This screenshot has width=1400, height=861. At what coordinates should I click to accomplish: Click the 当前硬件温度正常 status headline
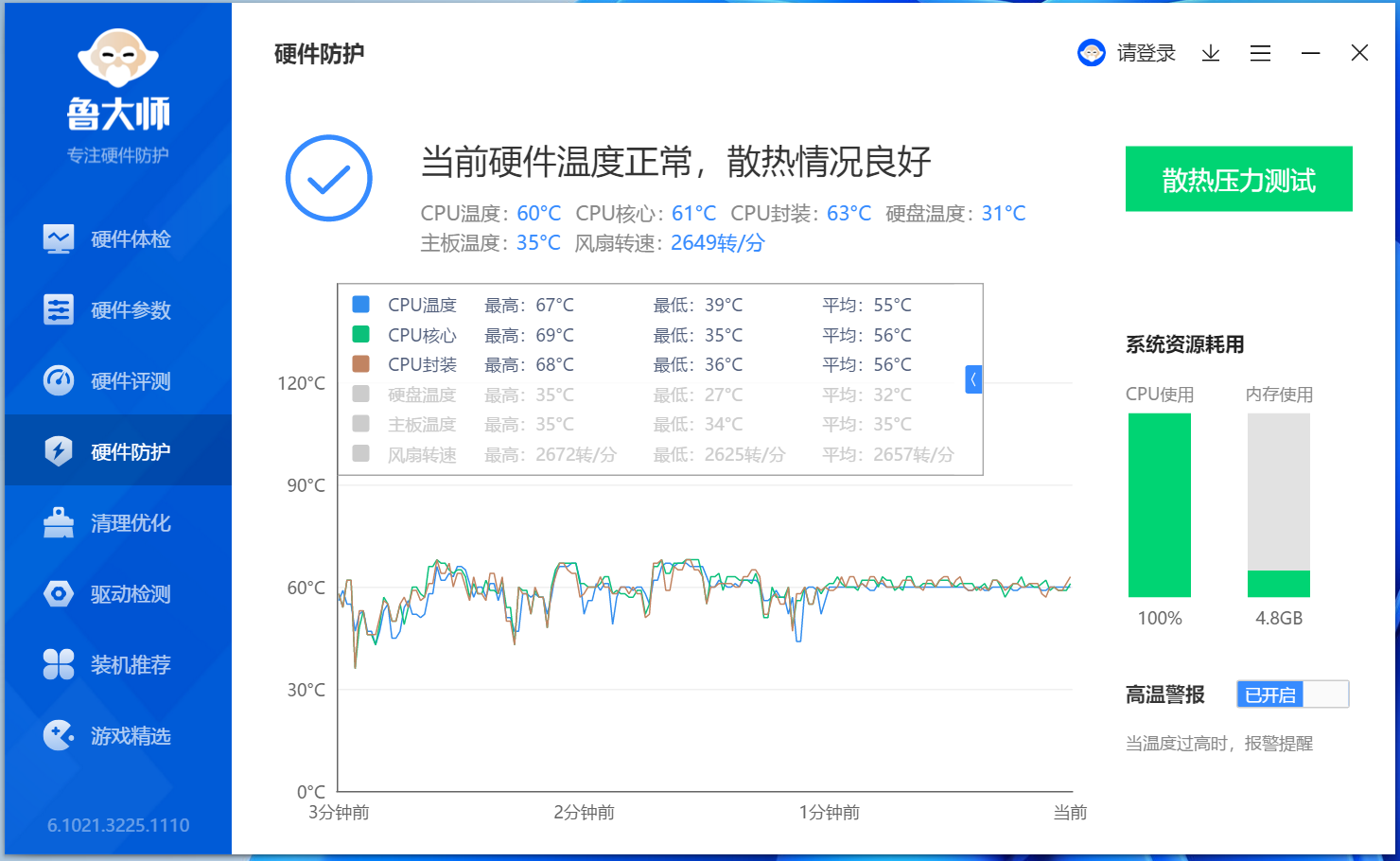tap(675, 162)
